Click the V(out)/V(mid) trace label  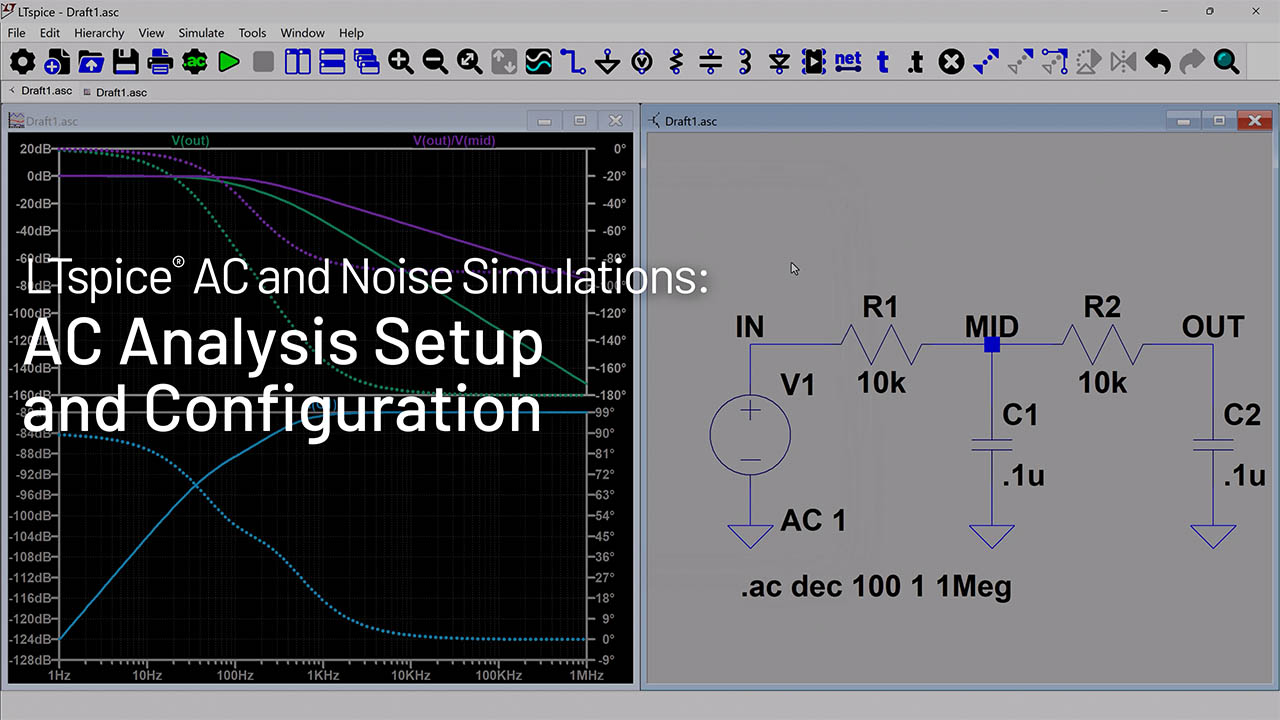(x=454, y=141)
